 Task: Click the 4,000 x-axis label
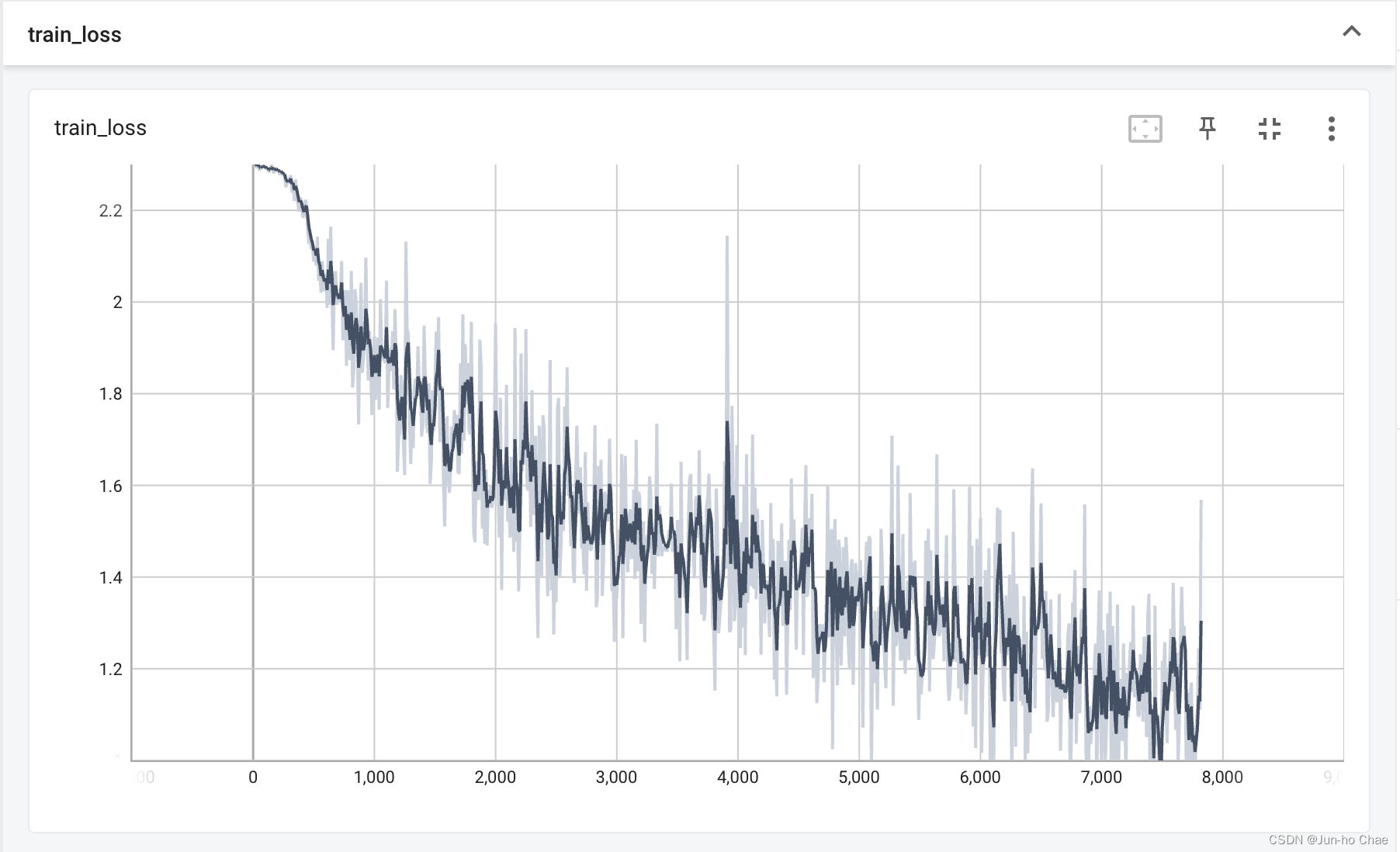point(737,777)
